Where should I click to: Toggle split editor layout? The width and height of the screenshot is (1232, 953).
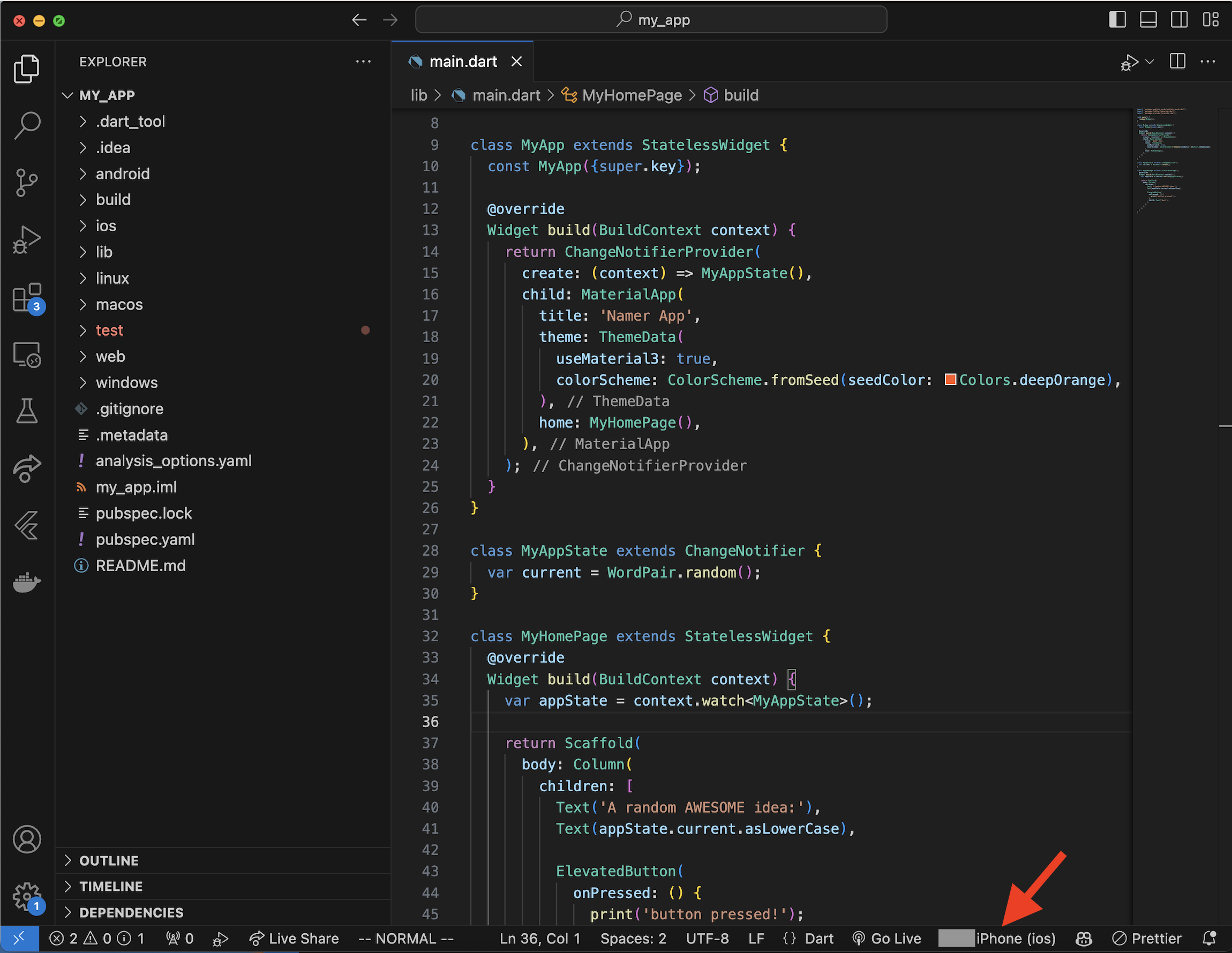1177,62
